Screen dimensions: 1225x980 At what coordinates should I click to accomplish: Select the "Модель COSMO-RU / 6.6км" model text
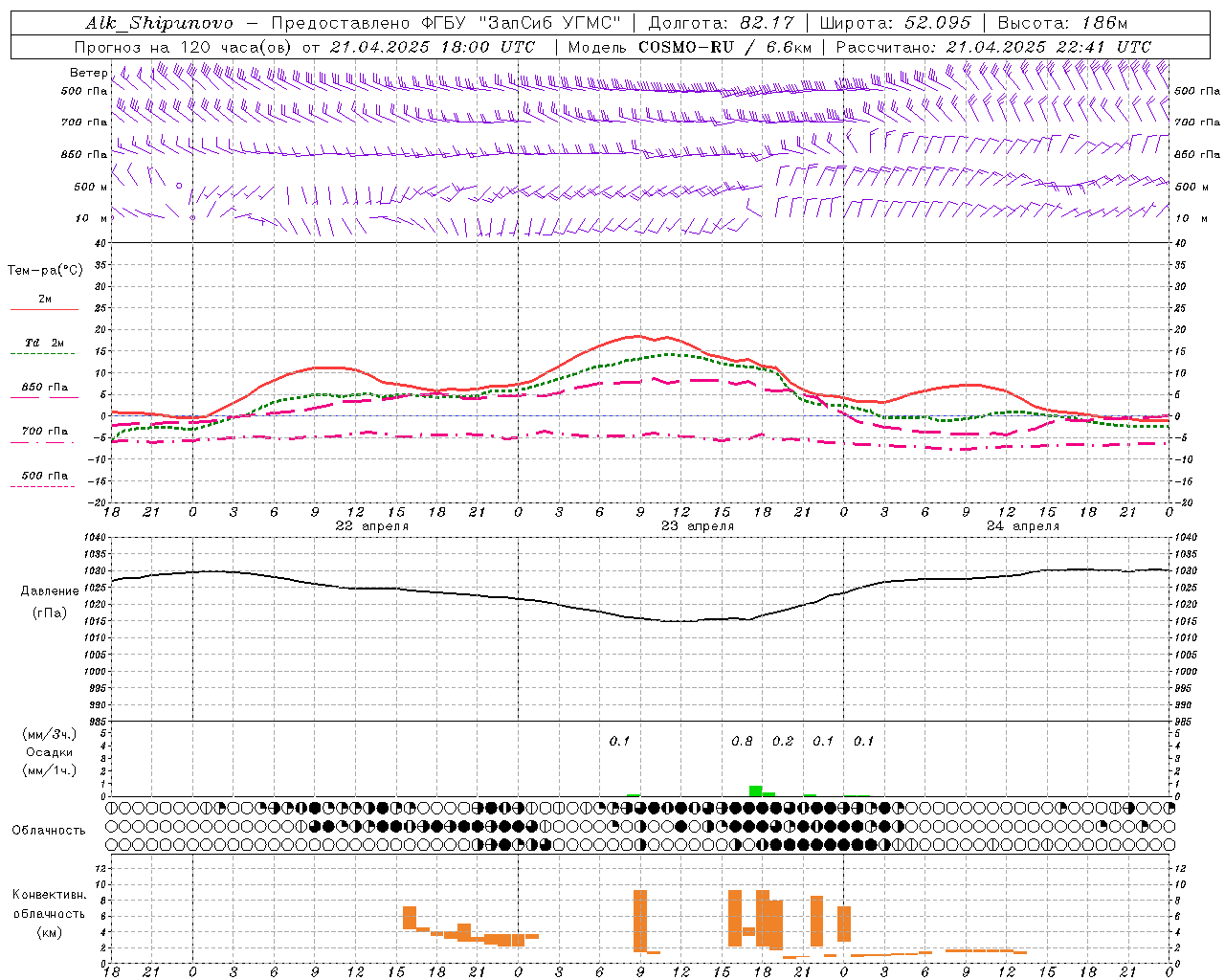pos(690,47)
